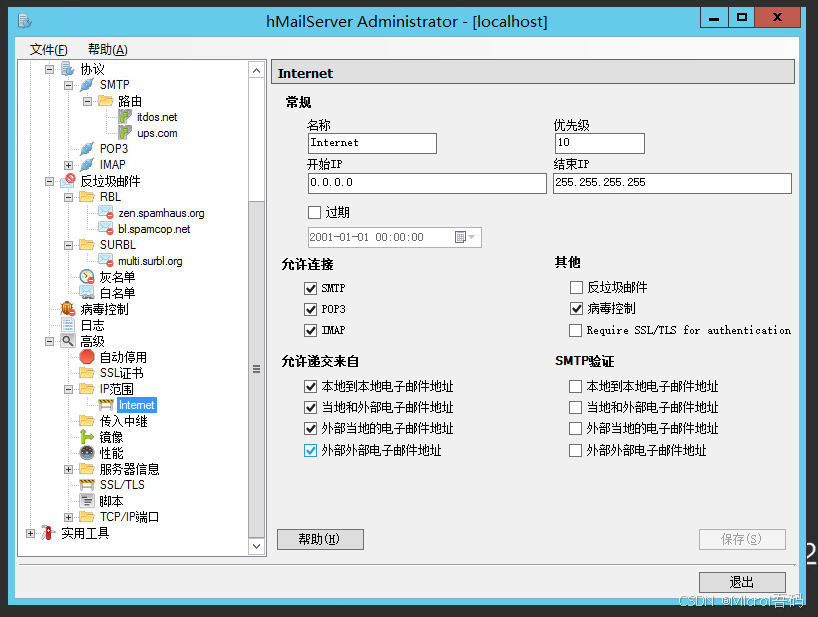Click the 日志 log document icon
The width and height of the screenshot is (818, 617).
[x=68, y=325]
